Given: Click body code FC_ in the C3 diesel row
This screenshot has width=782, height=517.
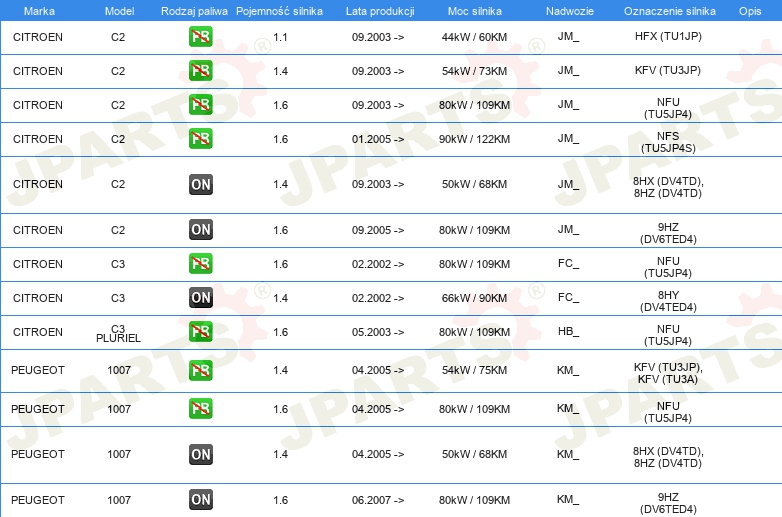Looking at the screenshot, I should [x=568, y=297].
